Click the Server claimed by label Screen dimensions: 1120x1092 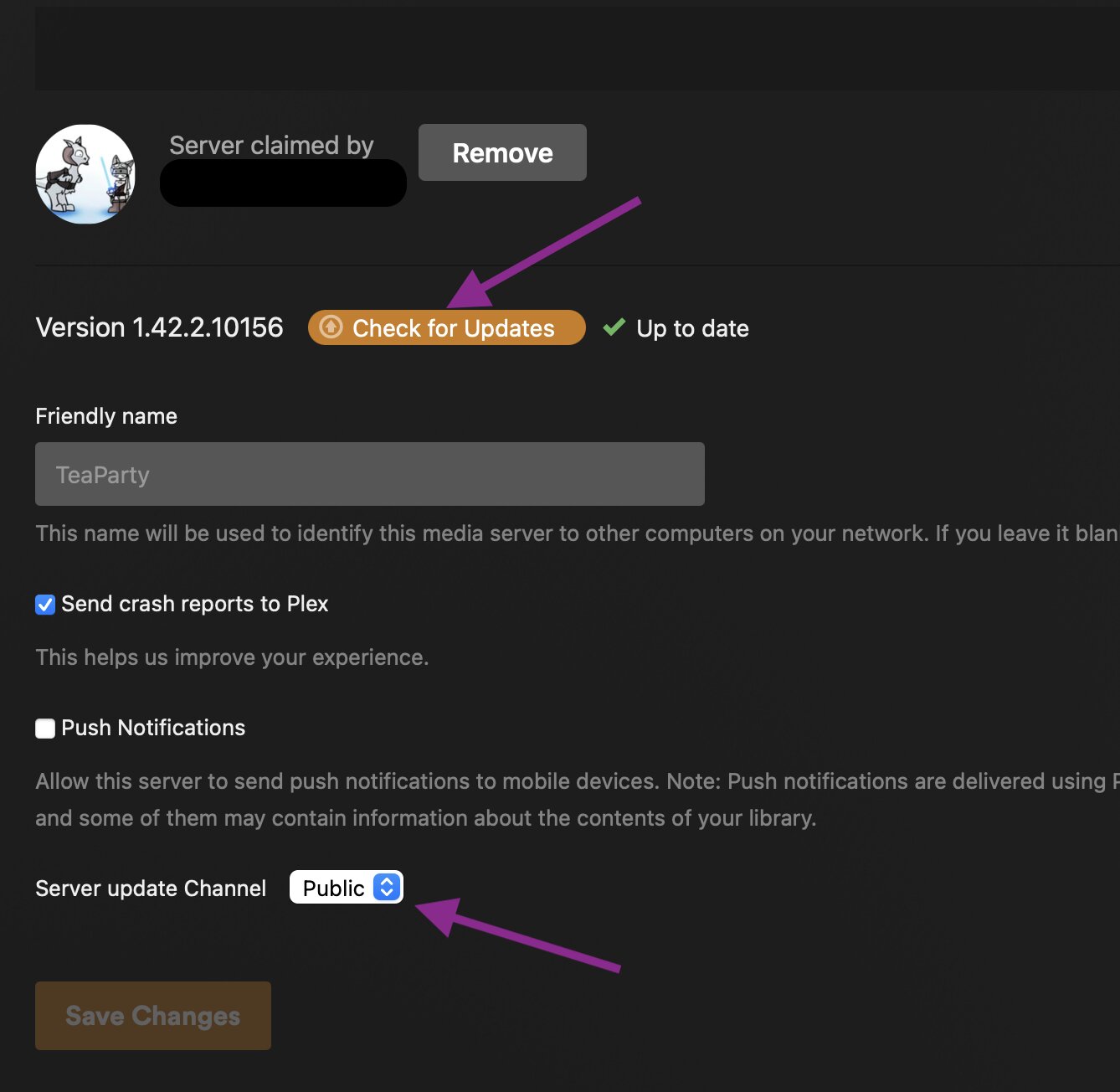(271, 145)
